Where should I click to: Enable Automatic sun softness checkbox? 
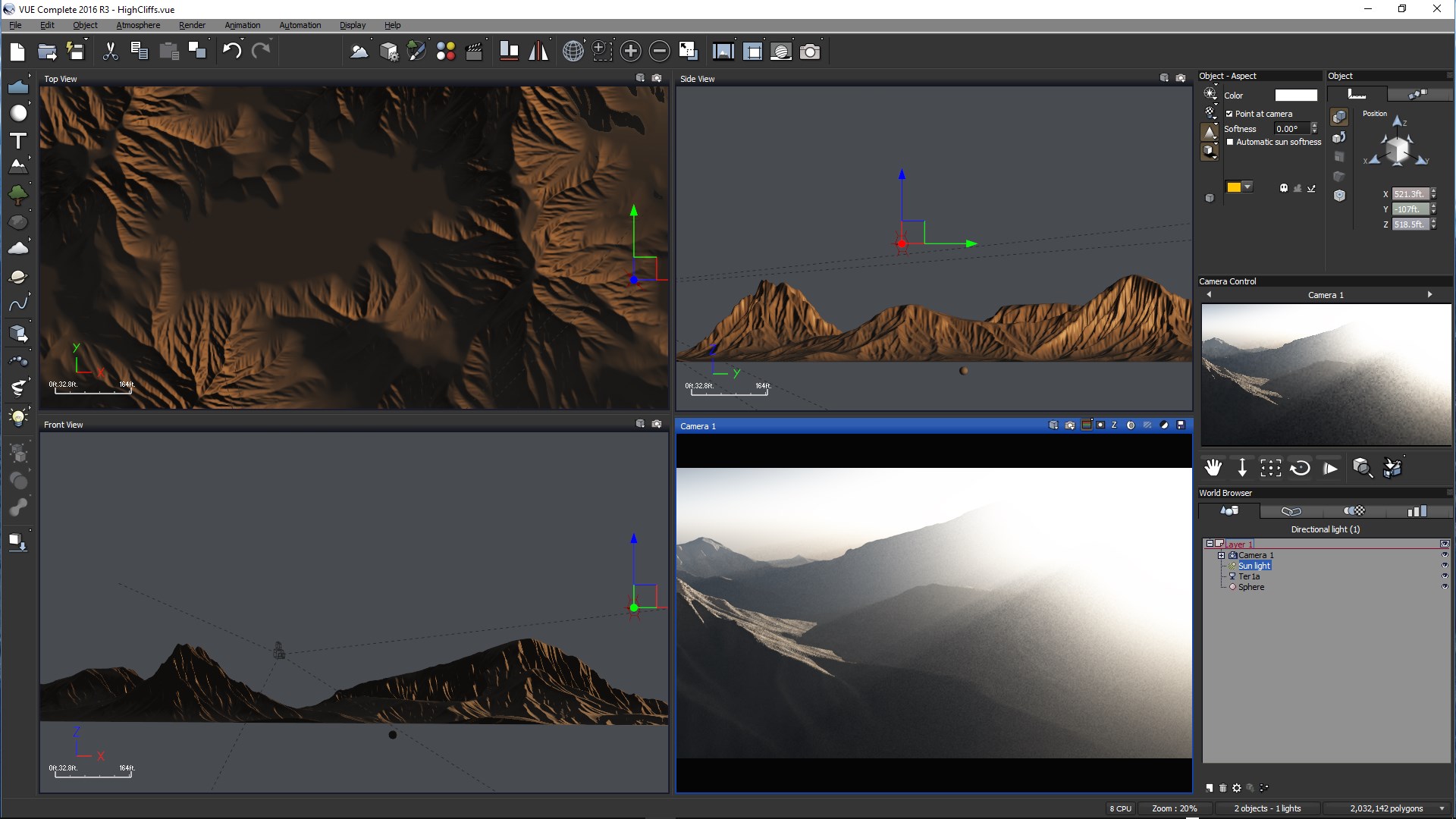point(1229,142)
